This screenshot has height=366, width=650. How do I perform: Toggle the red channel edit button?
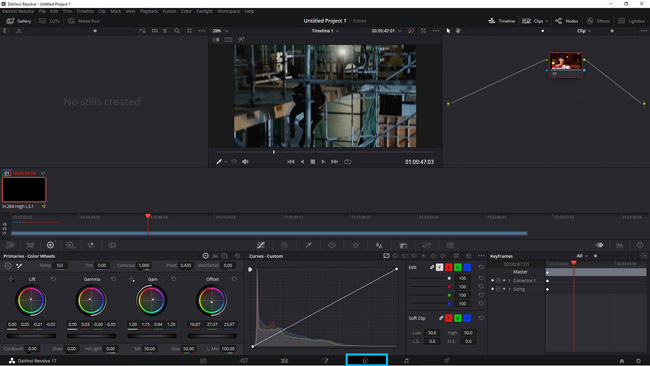(x=449, y=267)
